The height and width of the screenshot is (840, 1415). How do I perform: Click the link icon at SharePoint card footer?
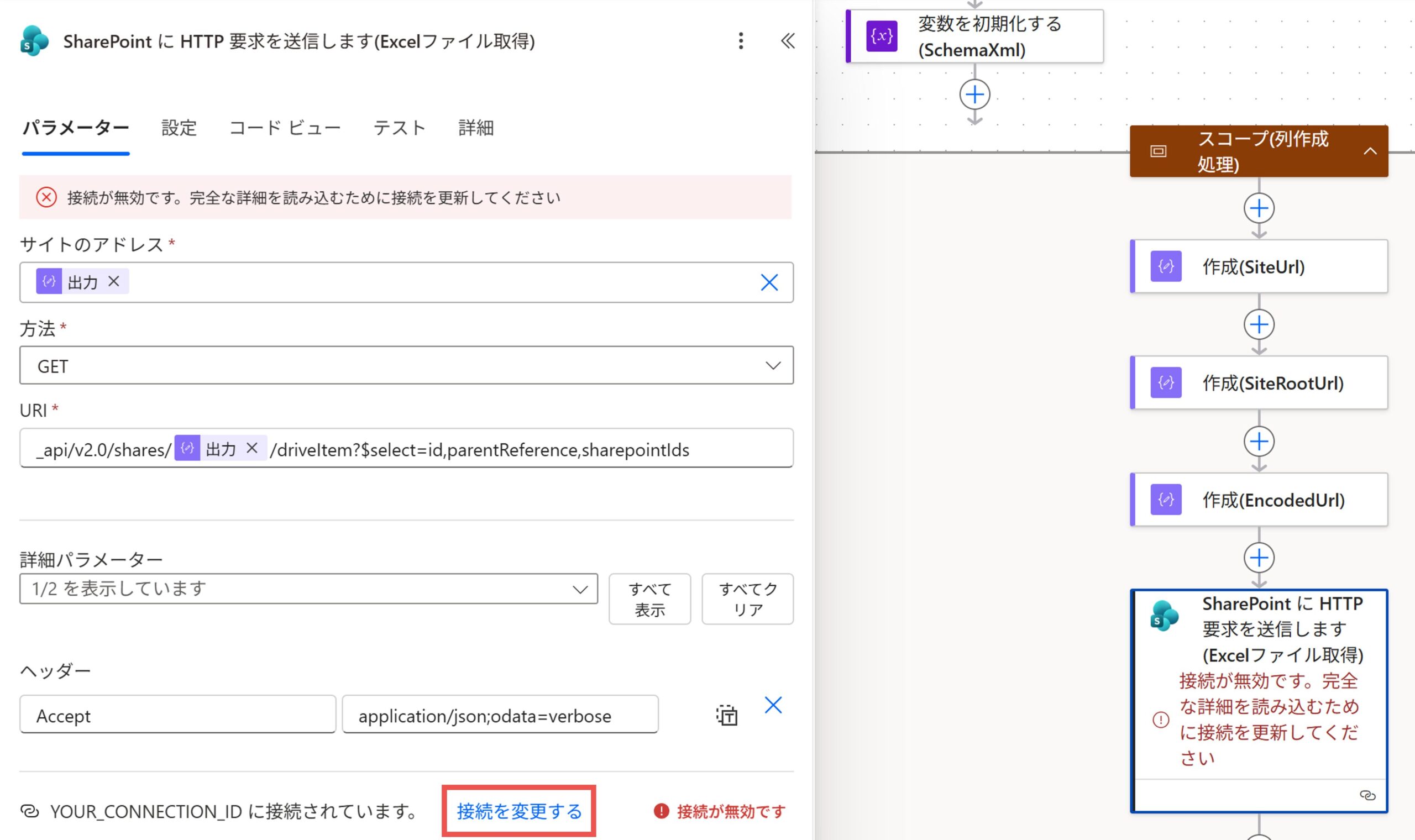(1368, 795)
